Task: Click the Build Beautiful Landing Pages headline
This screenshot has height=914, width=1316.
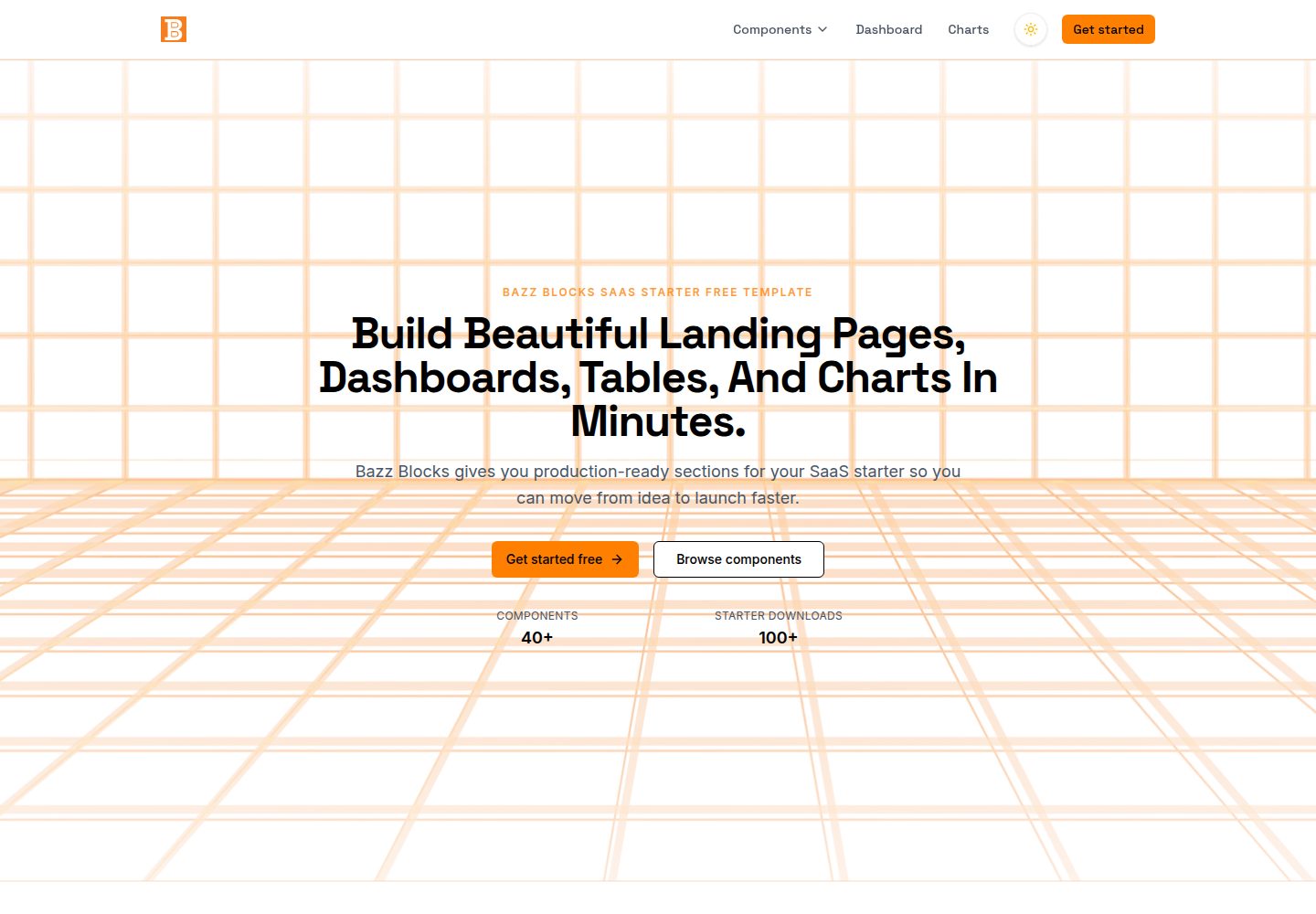Action: pyautogui.click(x=658, y=377)
